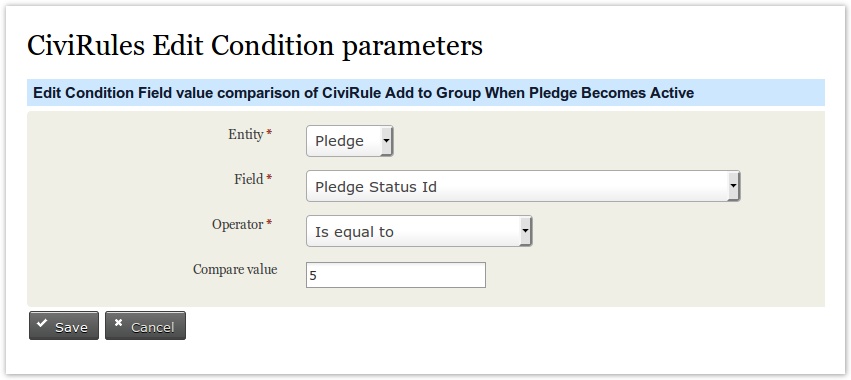Click the blue Edit Condition Field value header
Image resolution: width=851 pixels, height=380 pixels.
[x=426, y=93]
